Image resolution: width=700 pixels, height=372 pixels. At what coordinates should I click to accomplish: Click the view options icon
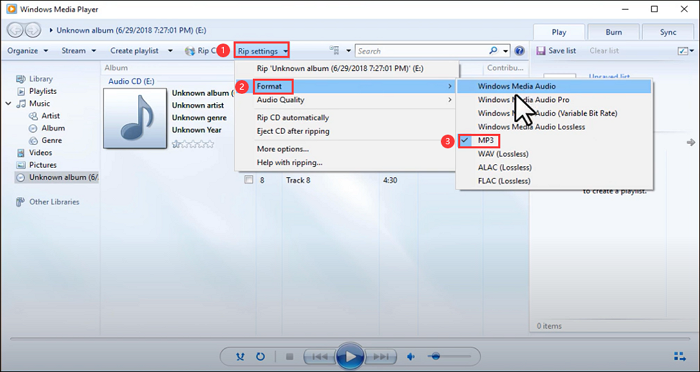point(334,51)
